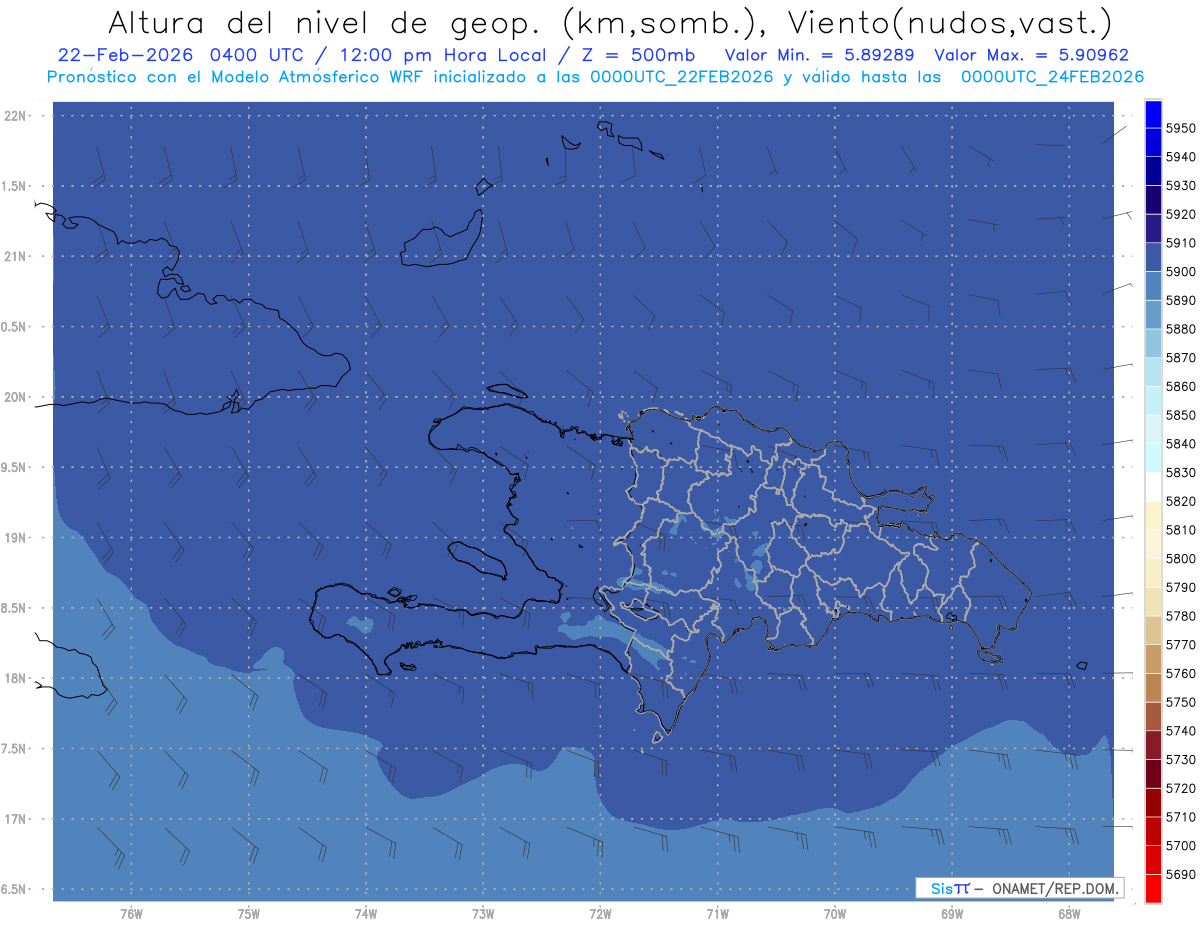Click the 5750 colorbar label
This screenshot has height=927, width=1200.
point(1180,702)
